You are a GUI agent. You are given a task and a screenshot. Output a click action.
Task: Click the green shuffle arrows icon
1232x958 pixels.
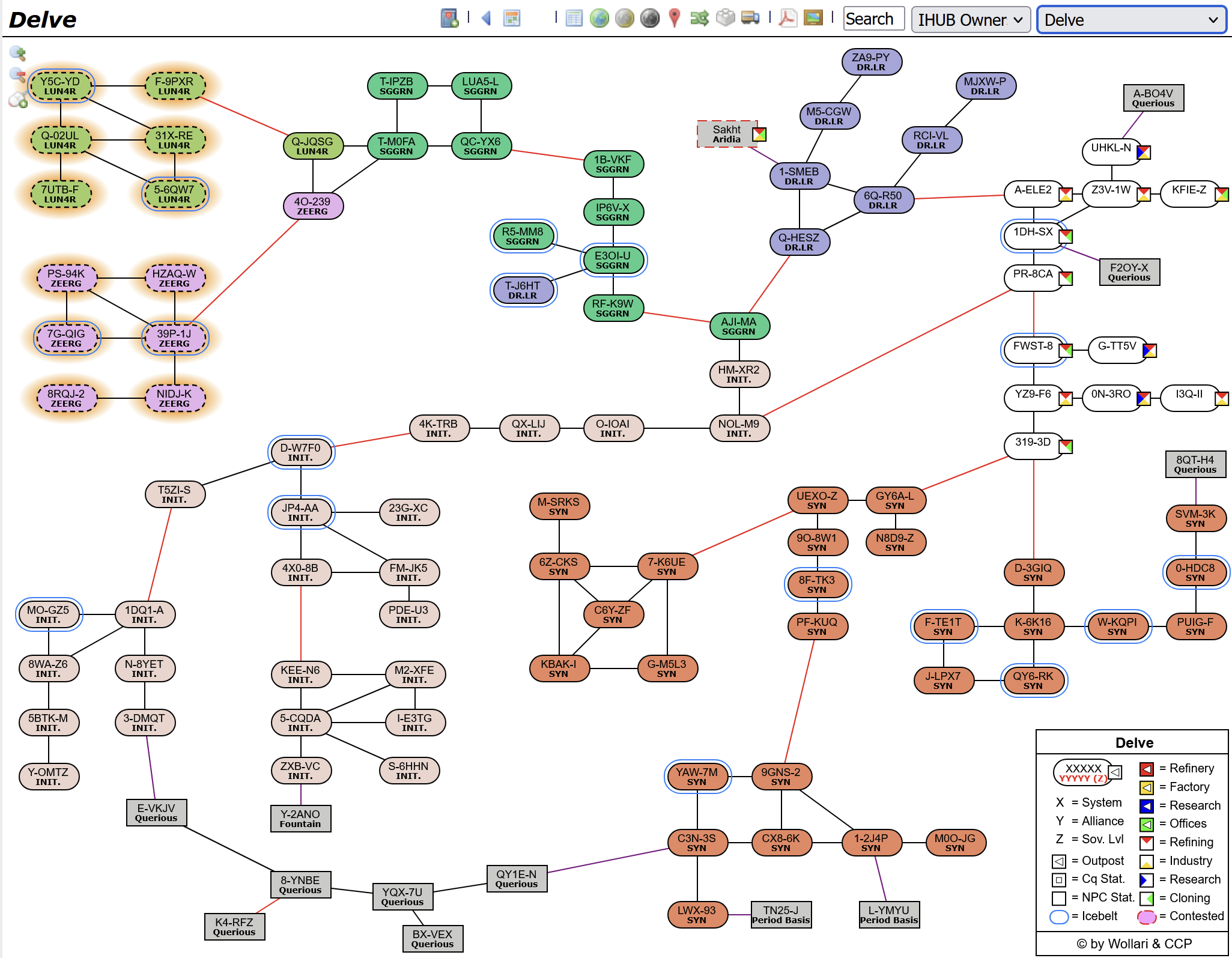(699, 19)
